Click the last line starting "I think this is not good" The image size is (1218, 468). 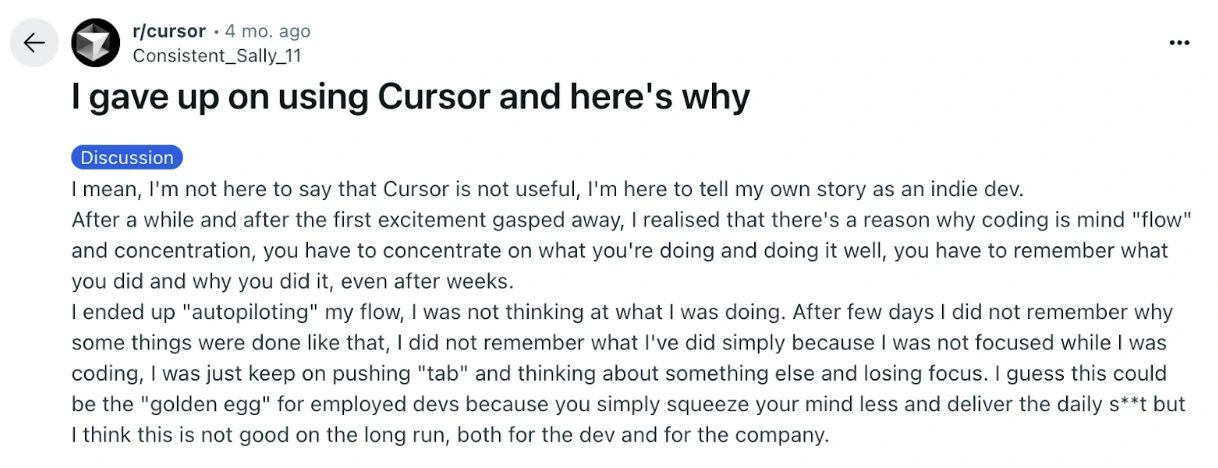point(450,438)
